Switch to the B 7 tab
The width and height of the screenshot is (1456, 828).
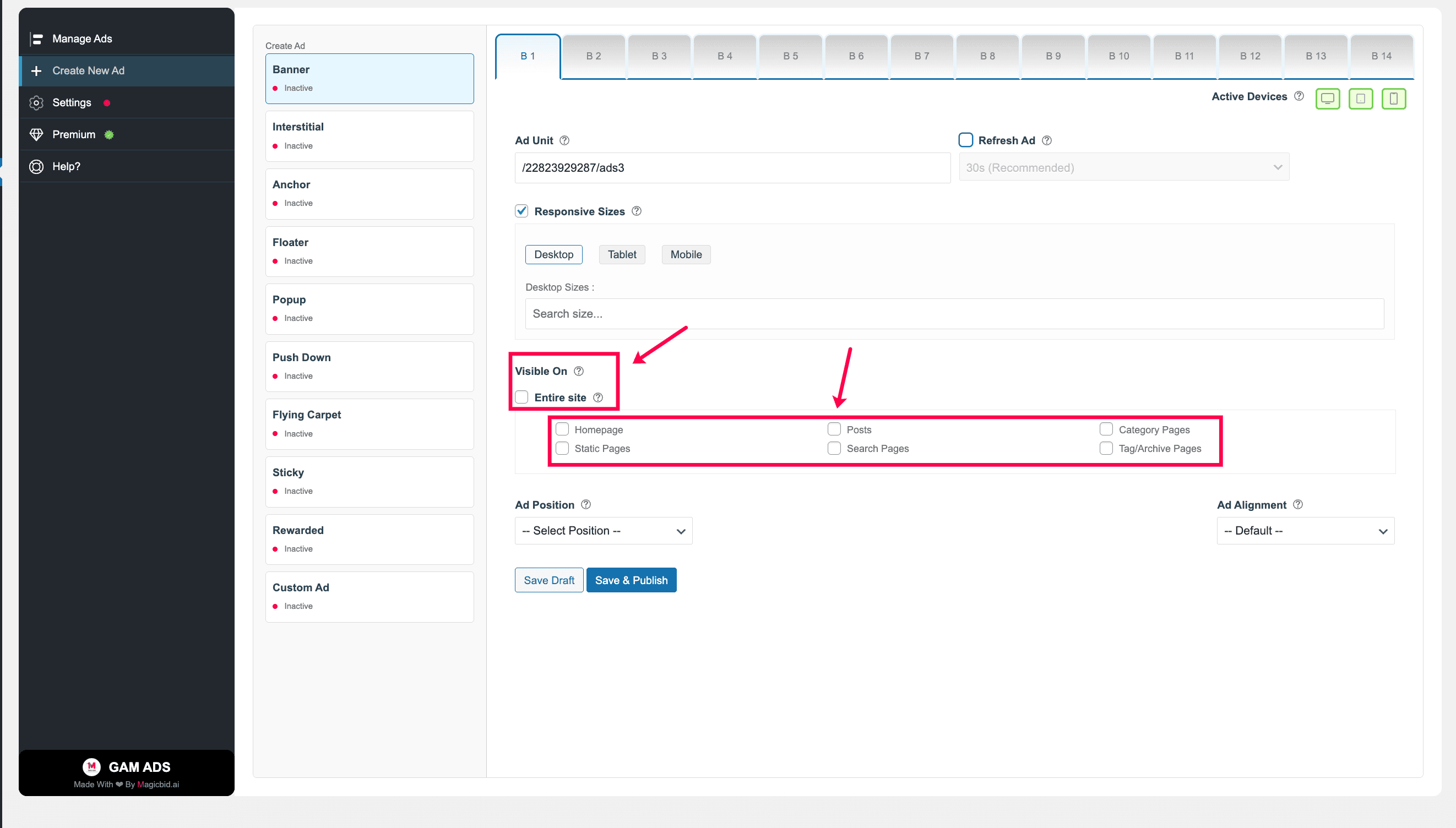click(921, 56)
